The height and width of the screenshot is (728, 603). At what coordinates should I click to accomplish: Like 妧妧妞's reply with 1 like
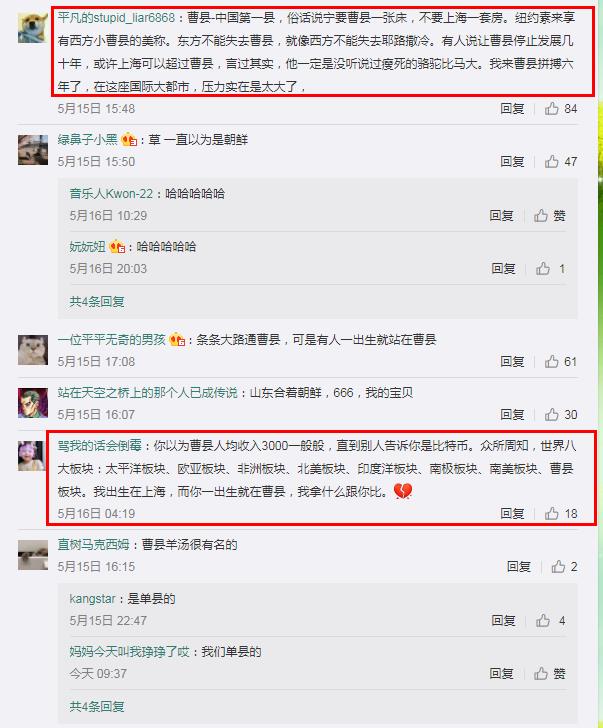pos(551,268)
